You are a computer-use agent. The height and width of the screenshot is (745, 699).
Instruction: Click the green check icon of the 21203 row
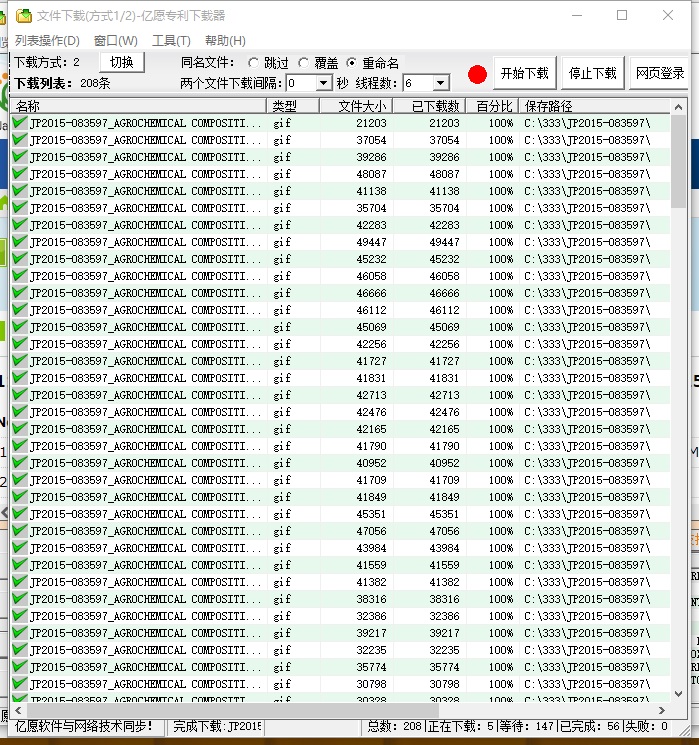click(20, 123)
